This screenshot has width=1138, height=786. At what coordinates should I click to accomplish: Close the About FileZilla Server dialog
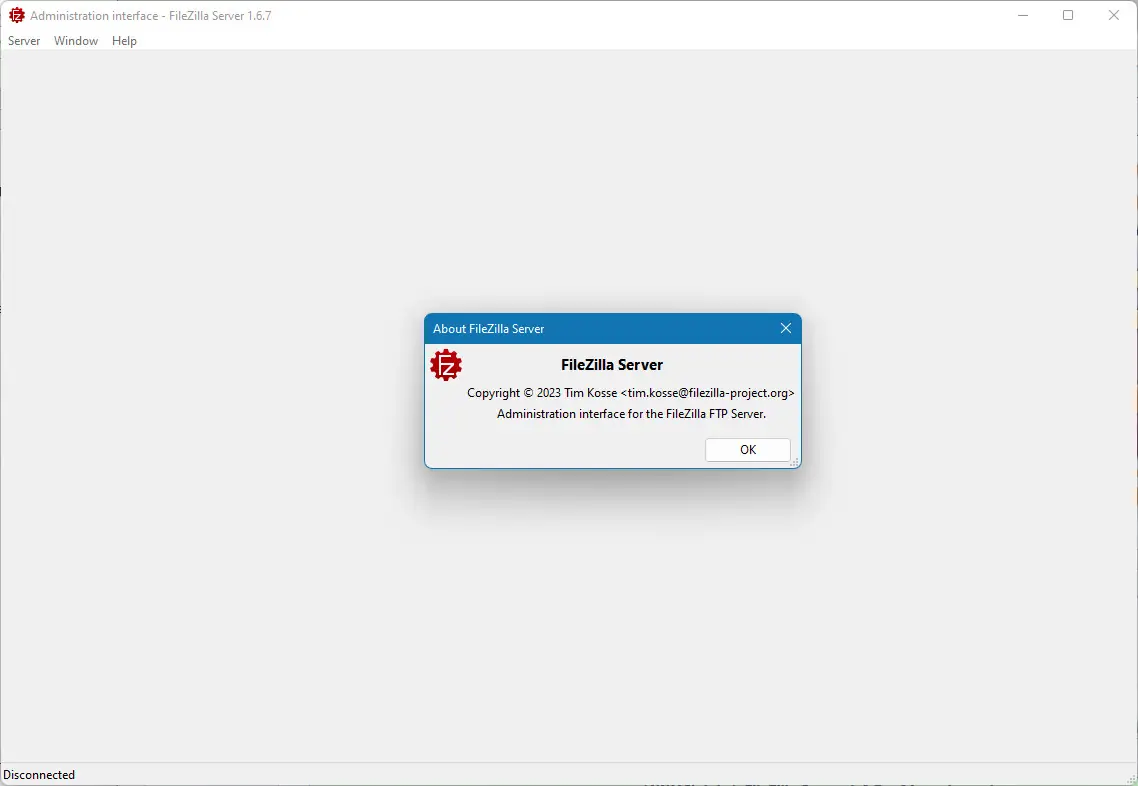pos(785,328)
